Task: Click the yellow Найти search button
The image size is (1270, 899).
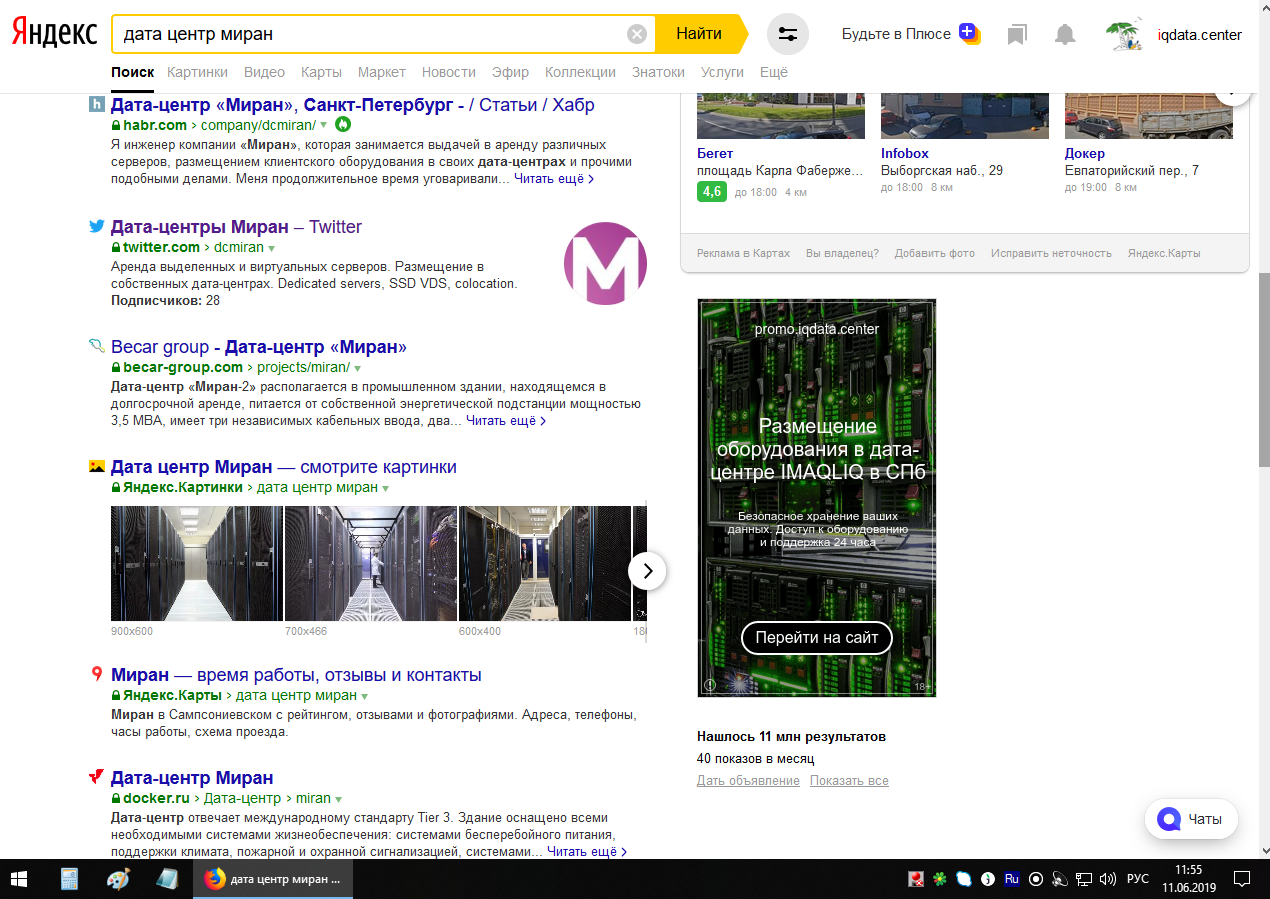Action: tap(699, 34)
